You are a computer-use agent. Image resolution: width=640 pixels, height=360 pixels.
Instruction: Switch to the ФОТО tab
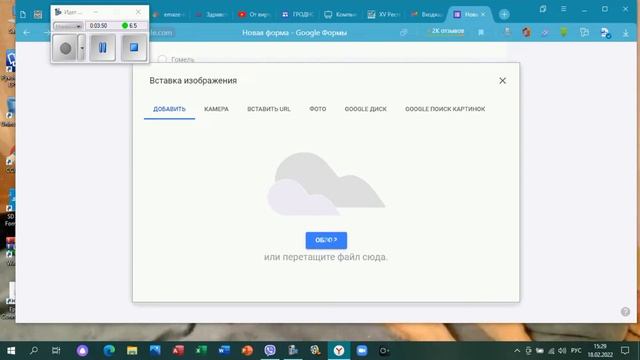pyautogui.click(x=318, y=109)
